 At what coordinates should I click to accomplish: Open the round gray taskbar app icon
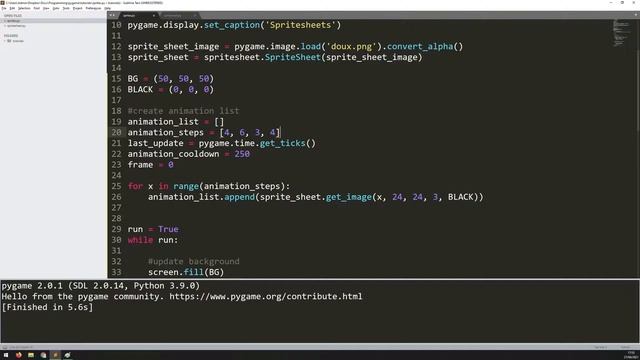[43, 355]
